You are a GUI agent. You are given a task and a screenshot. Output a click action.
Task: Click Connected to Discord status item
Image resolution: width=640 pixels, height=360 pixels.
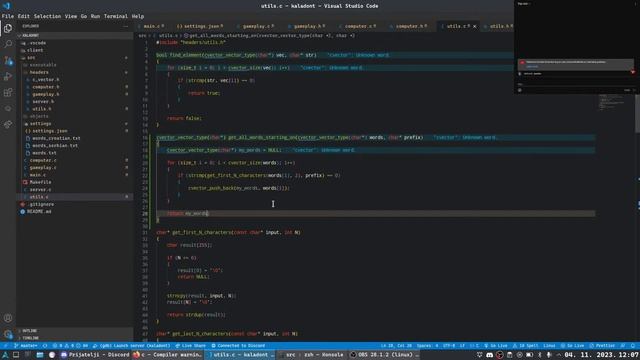(x=238, y=346)
